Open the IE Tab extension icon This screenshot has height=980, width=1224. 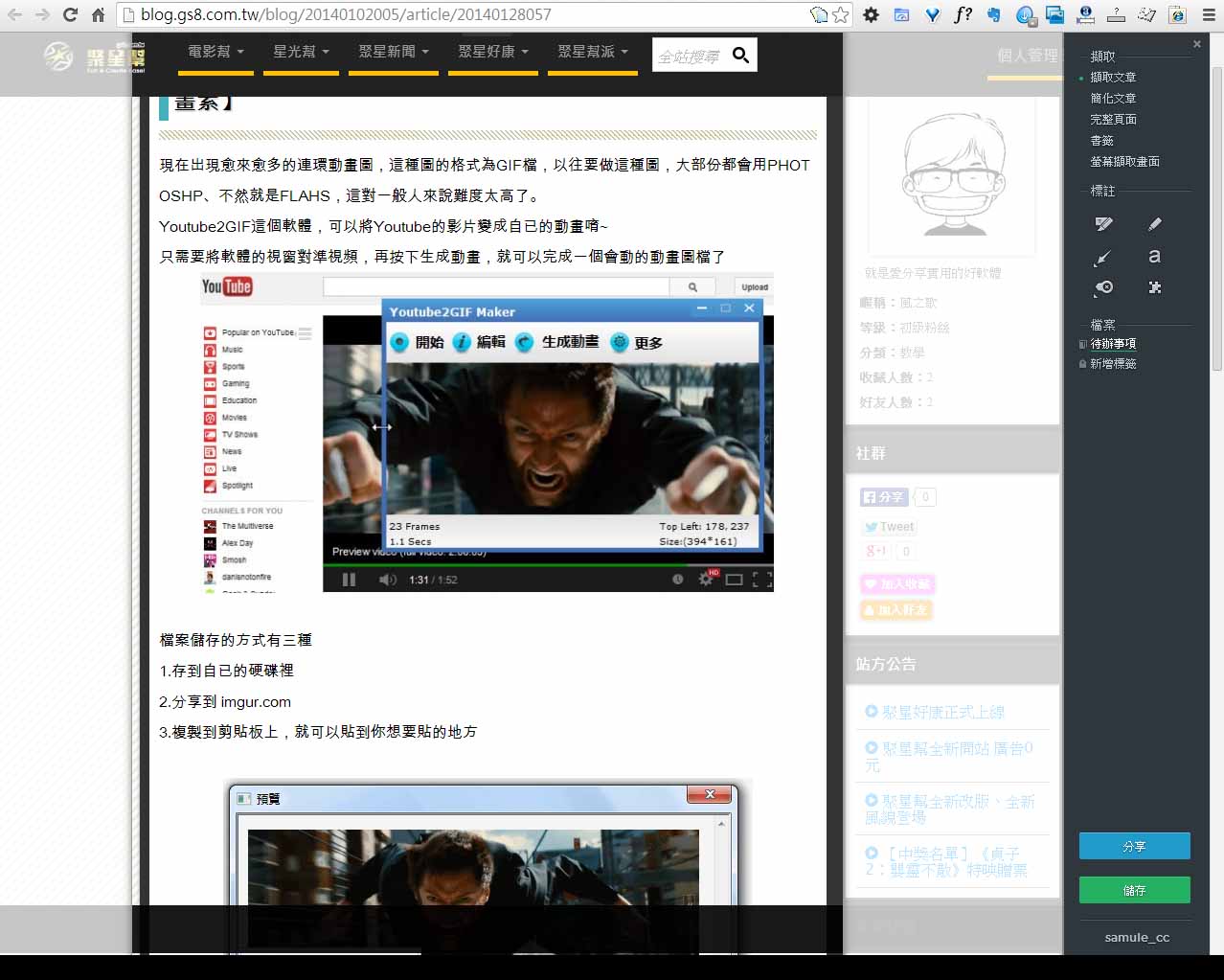[1178, 14]
